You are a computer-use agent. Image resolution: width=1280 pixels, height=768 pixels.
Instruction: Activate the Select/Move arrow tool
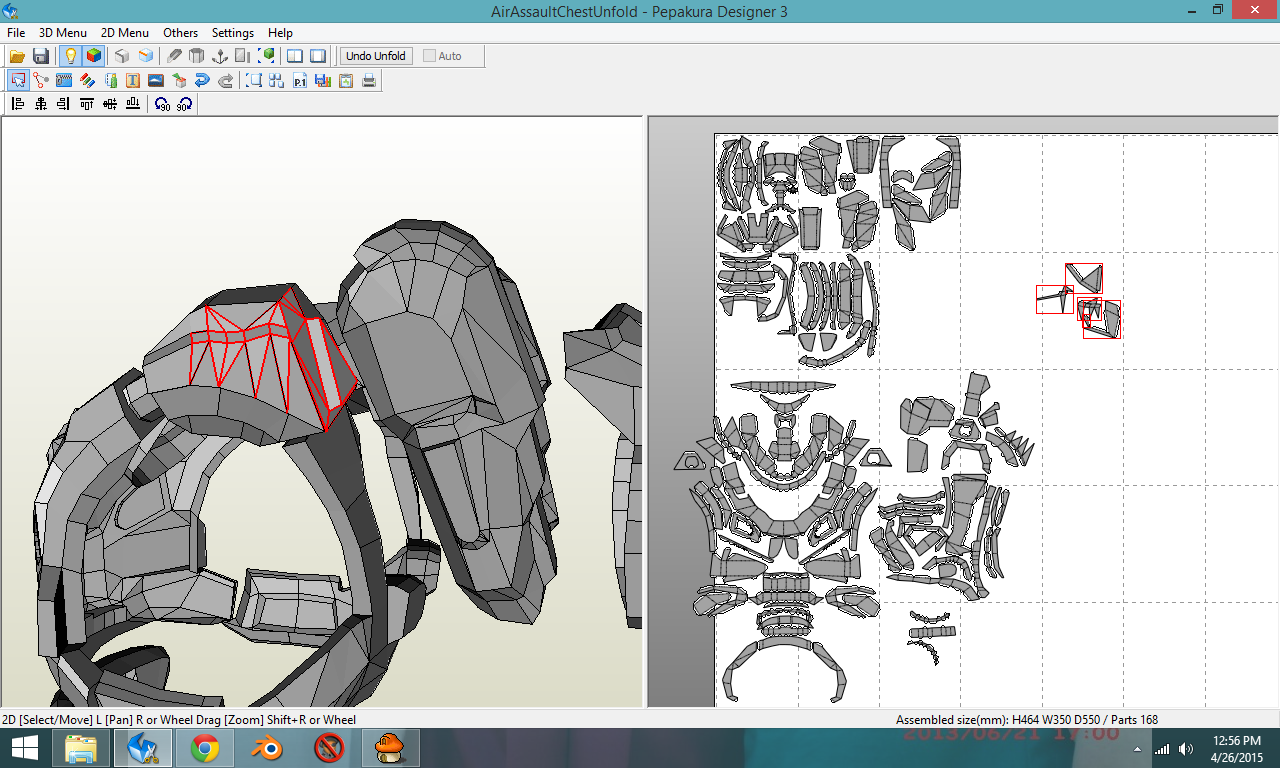coord(18,80)
